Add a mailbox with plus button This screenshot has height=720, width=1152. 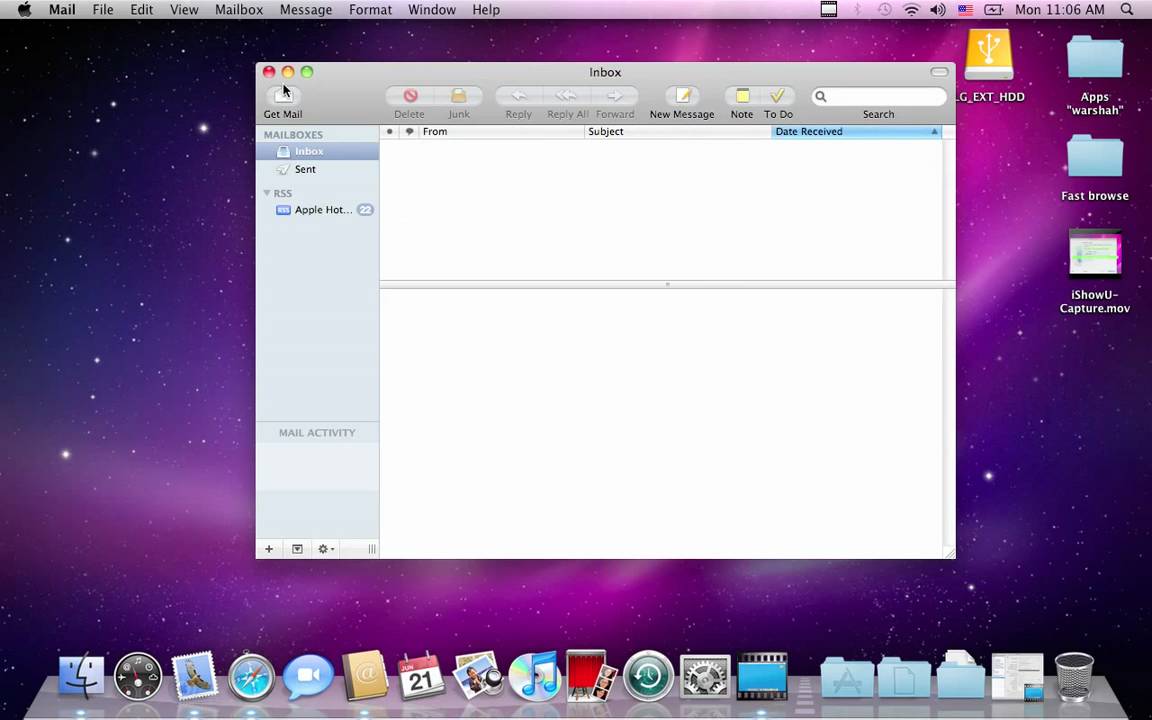coord(269,549)
